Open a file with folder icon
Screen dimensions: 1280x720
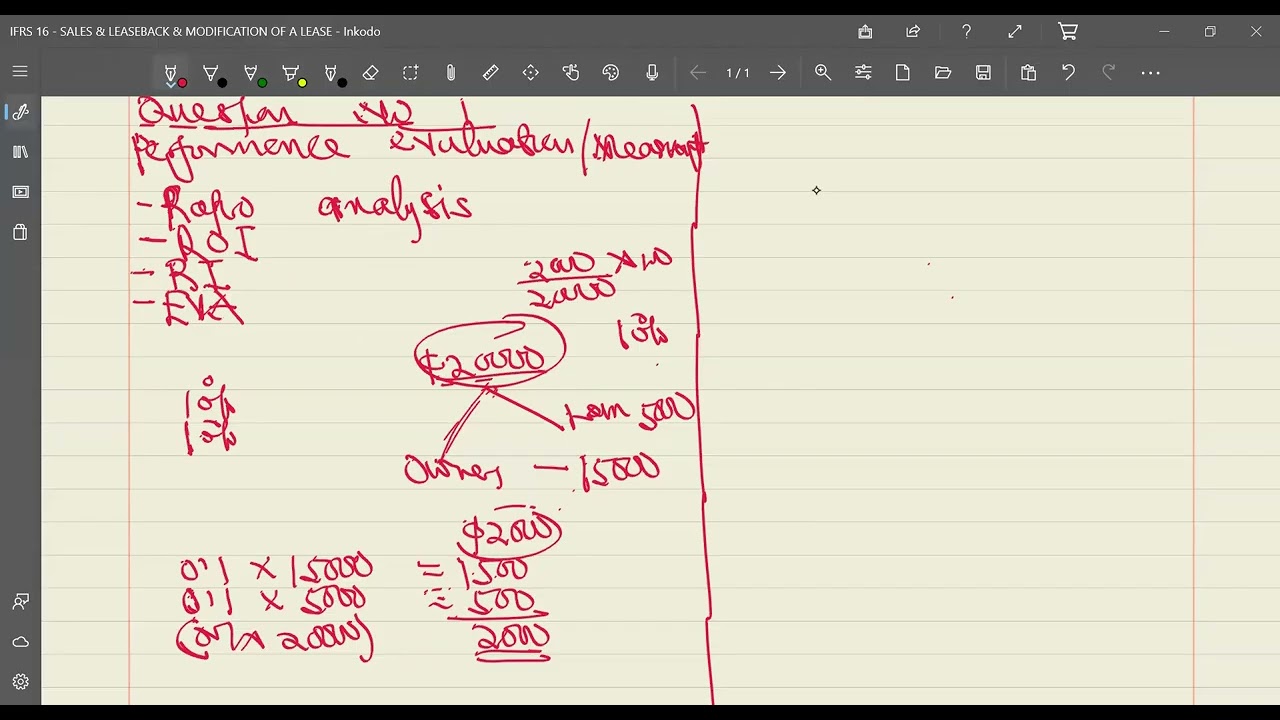943,73
